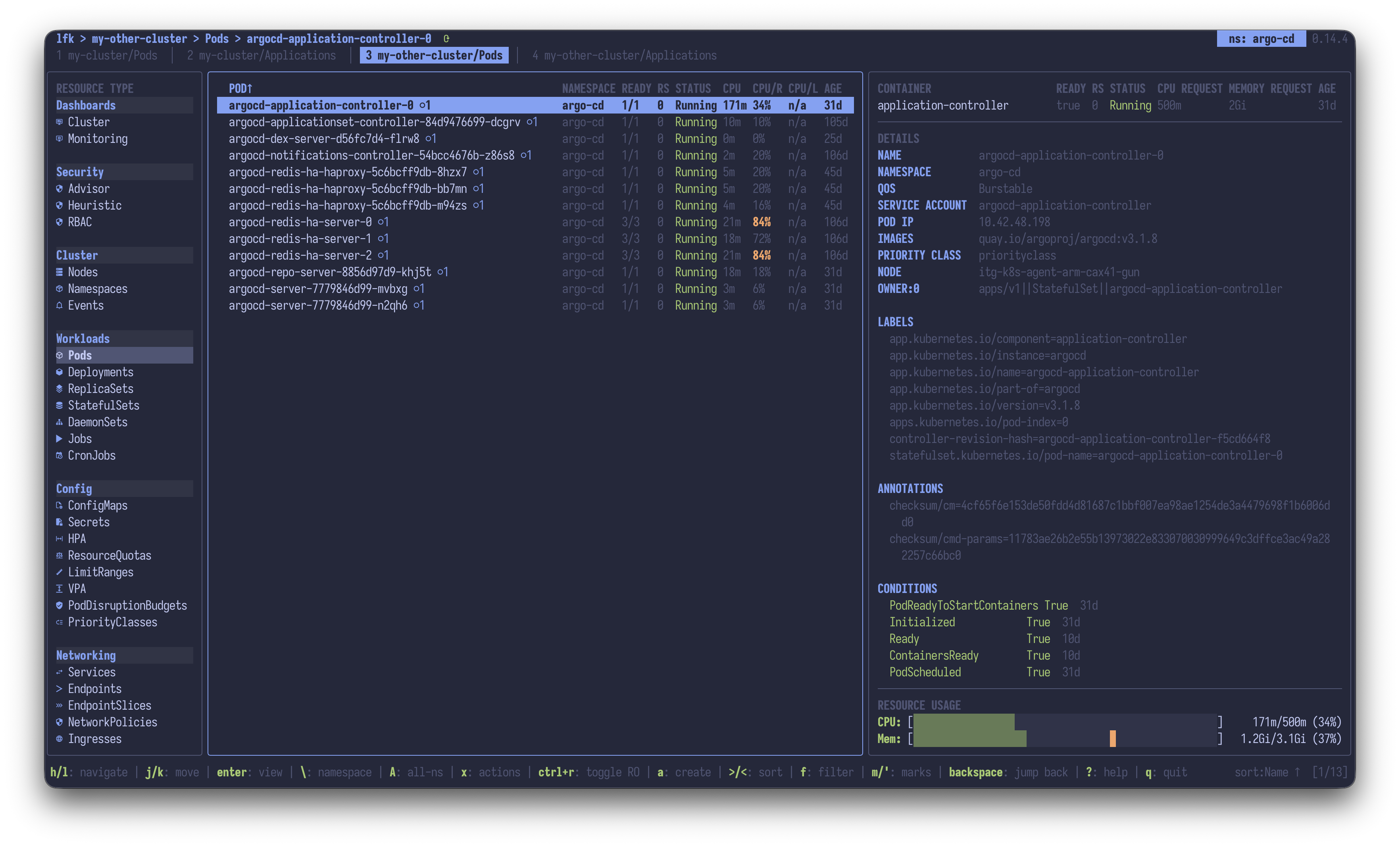Click the Nodes icon in sidebar
This screenshot has width=1400, height=847.
pos(59,272)
